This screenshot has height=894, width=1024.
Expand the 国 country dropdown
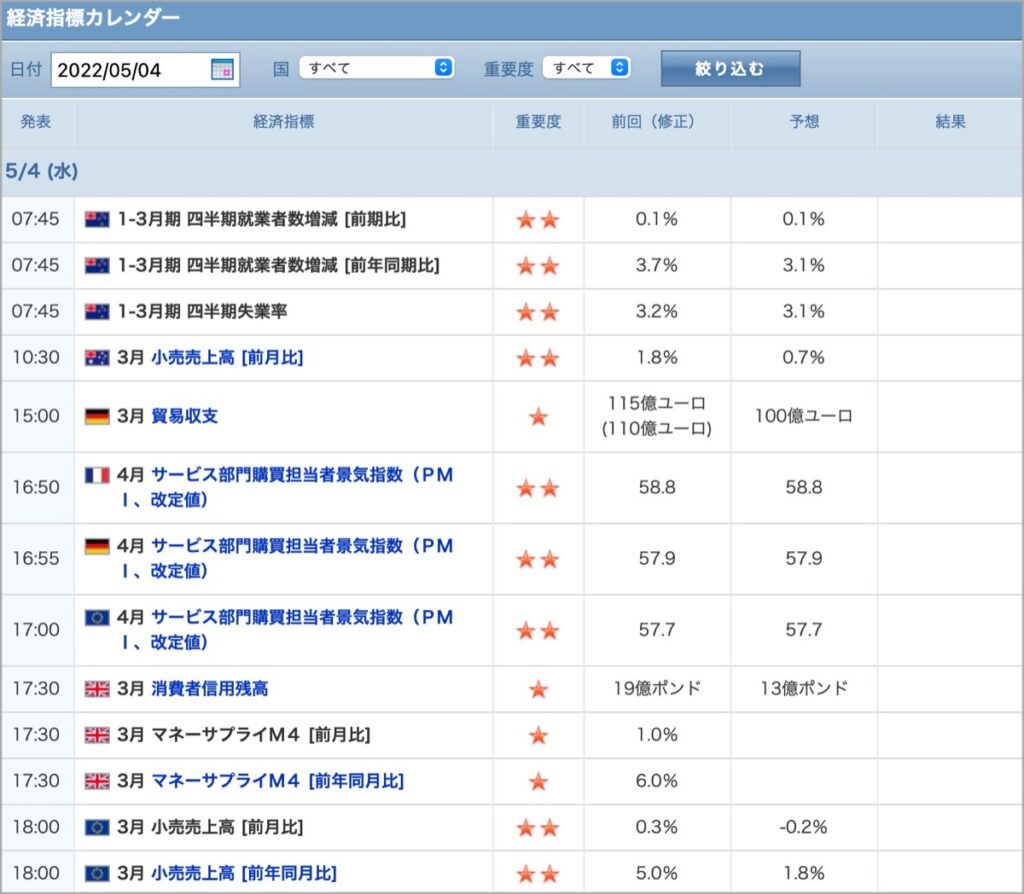(x=376, y=68)
